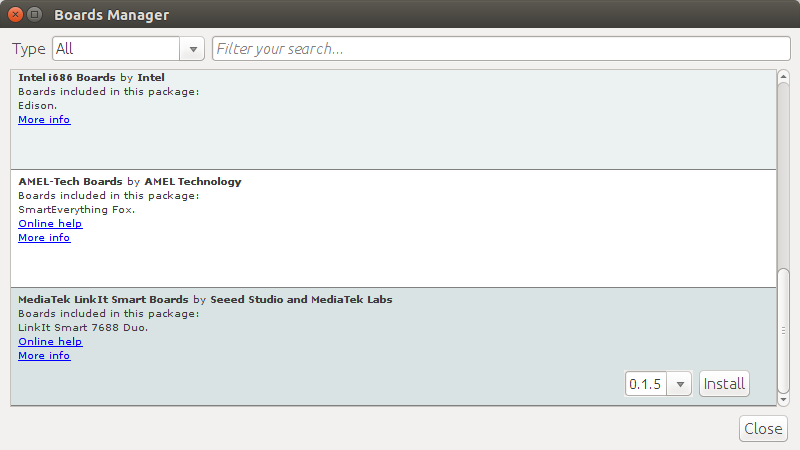Install MediaTek LinkIt Smart Boards package
This screenshot has height=450, width=800.
click(724, 384)
